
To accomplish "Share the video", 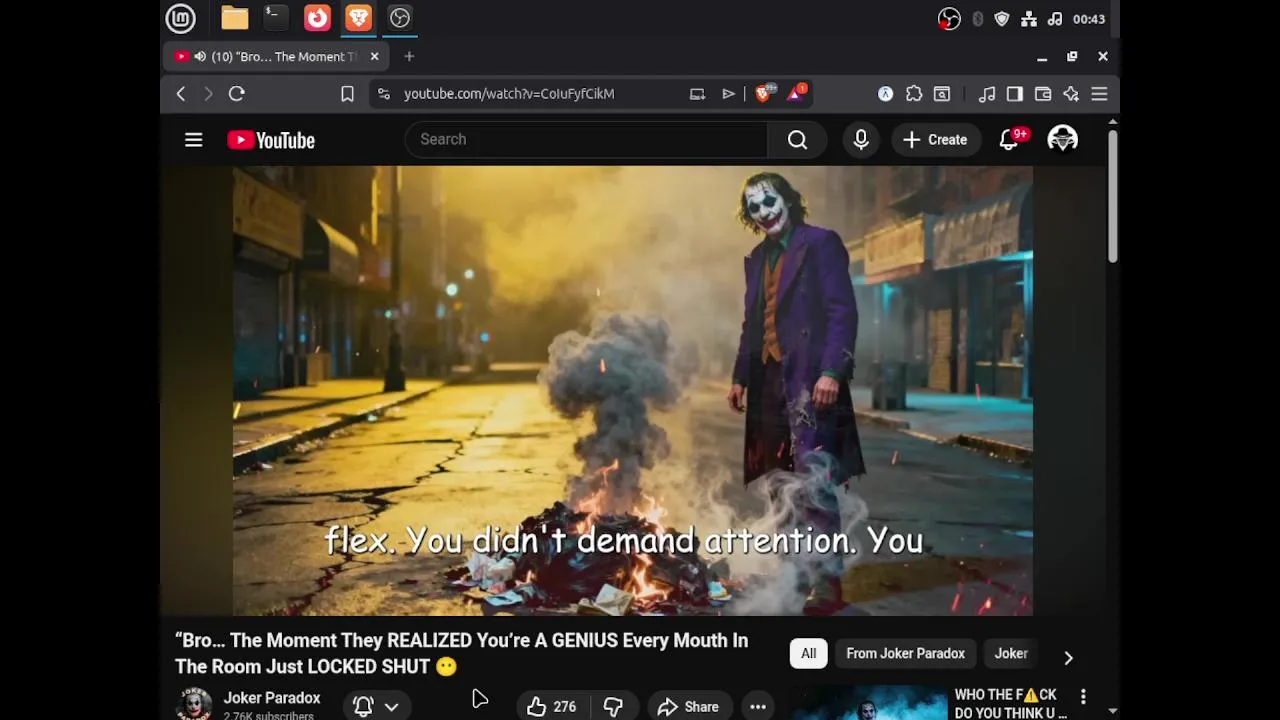I will point(689,706).
